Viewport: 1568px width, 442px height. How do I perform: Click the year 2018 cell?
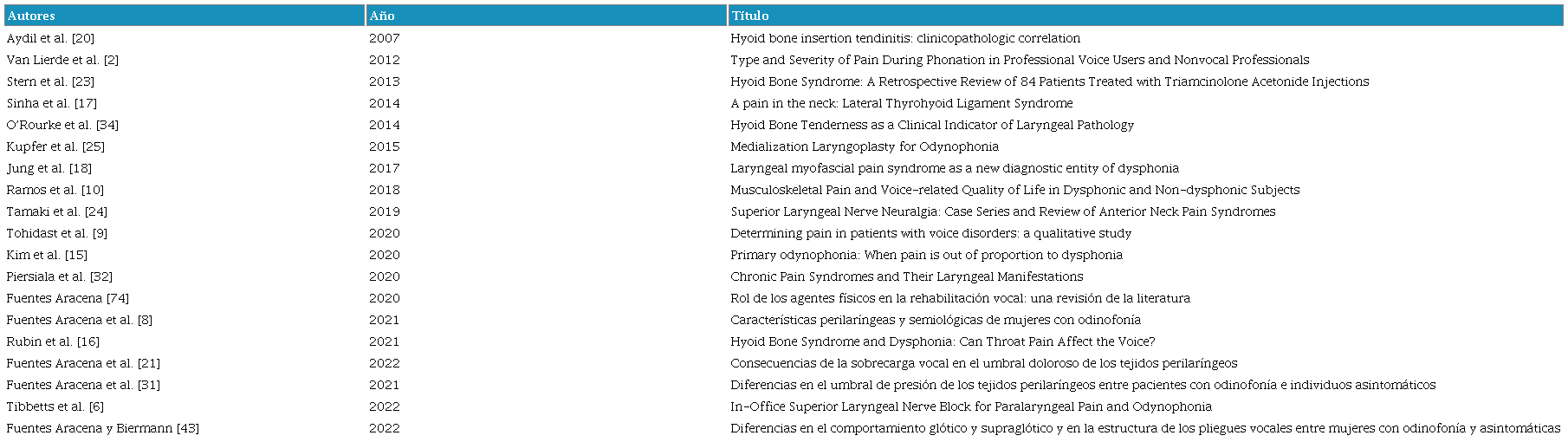coord(384,190)
